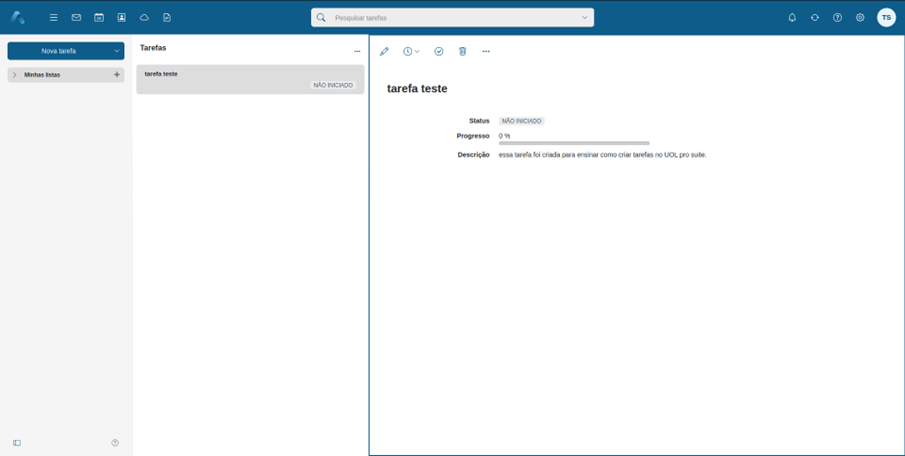Mark task as done with checkmark icon
The image size is (905, 456).
439,51
